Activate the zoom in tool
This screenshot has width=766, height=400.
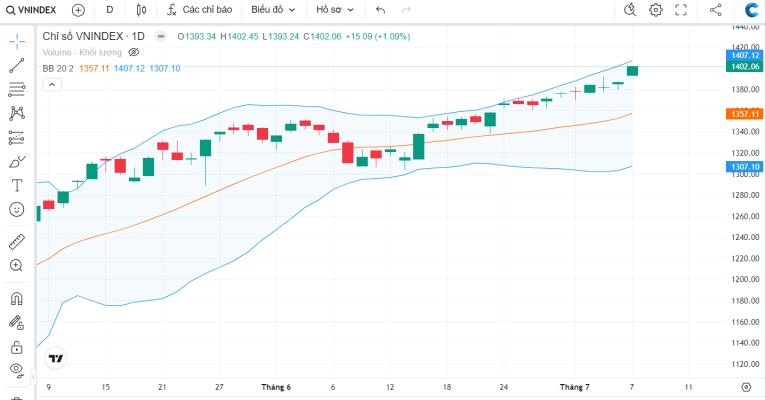tap(17, 266)
